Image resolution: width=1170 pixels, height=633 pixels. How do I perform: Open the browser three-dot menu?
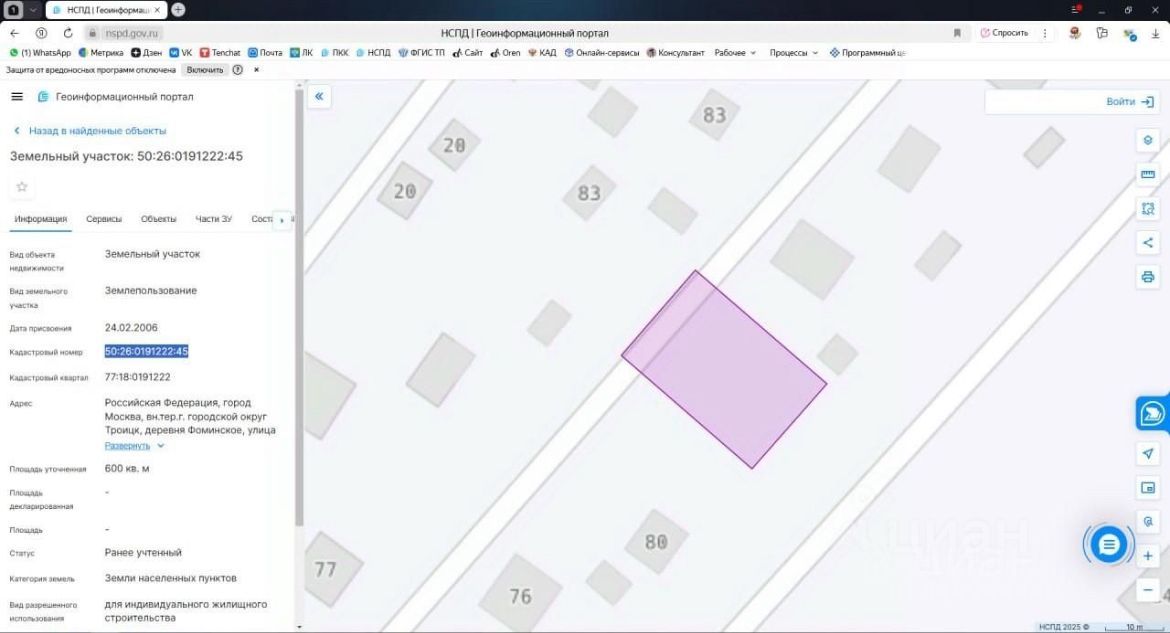click(x=1045, y=33)
